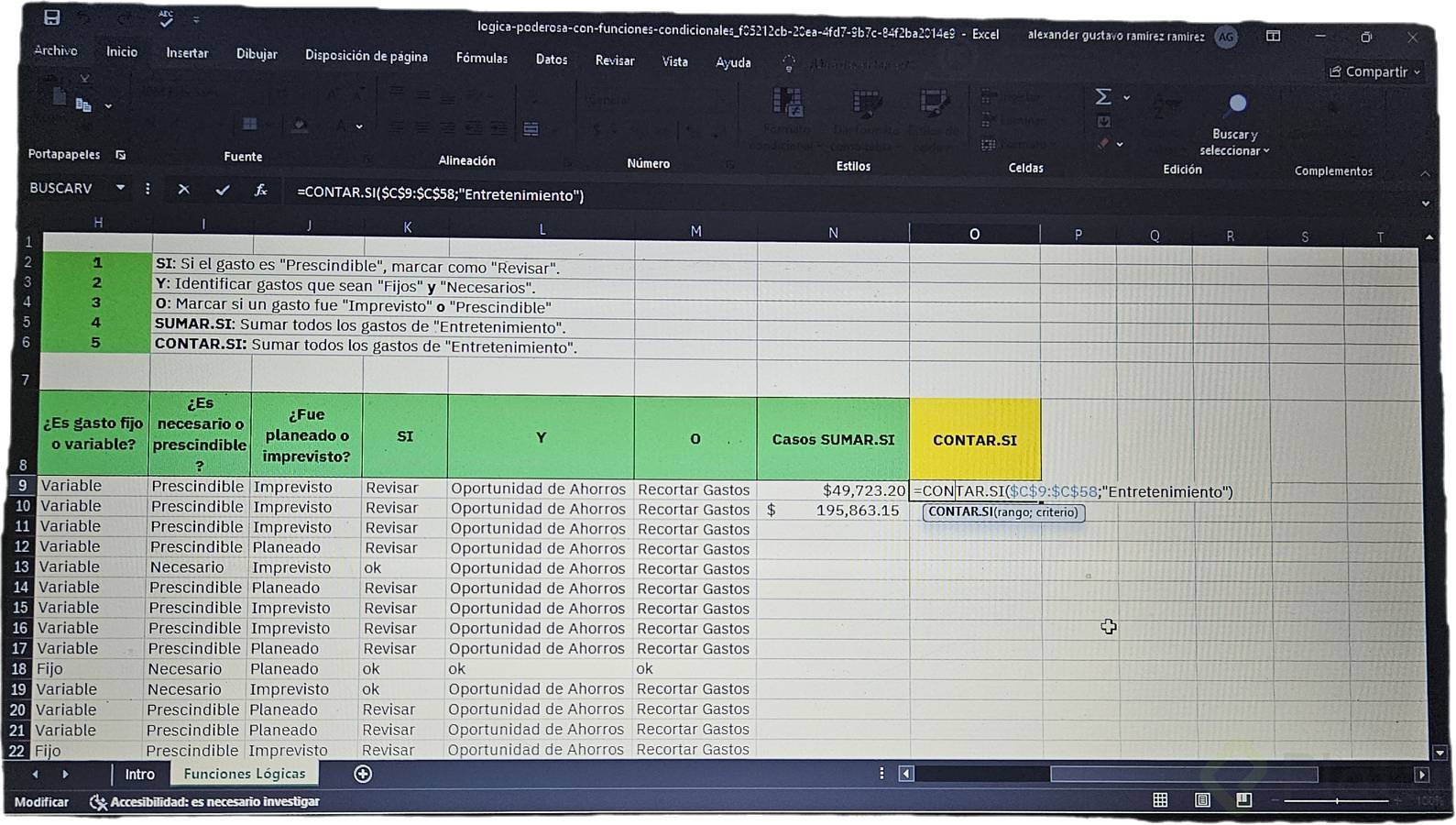Screen dimensions: 1456x825
Task: Click the lightbulb 'tell me' search icon
Action: [789, 63]
